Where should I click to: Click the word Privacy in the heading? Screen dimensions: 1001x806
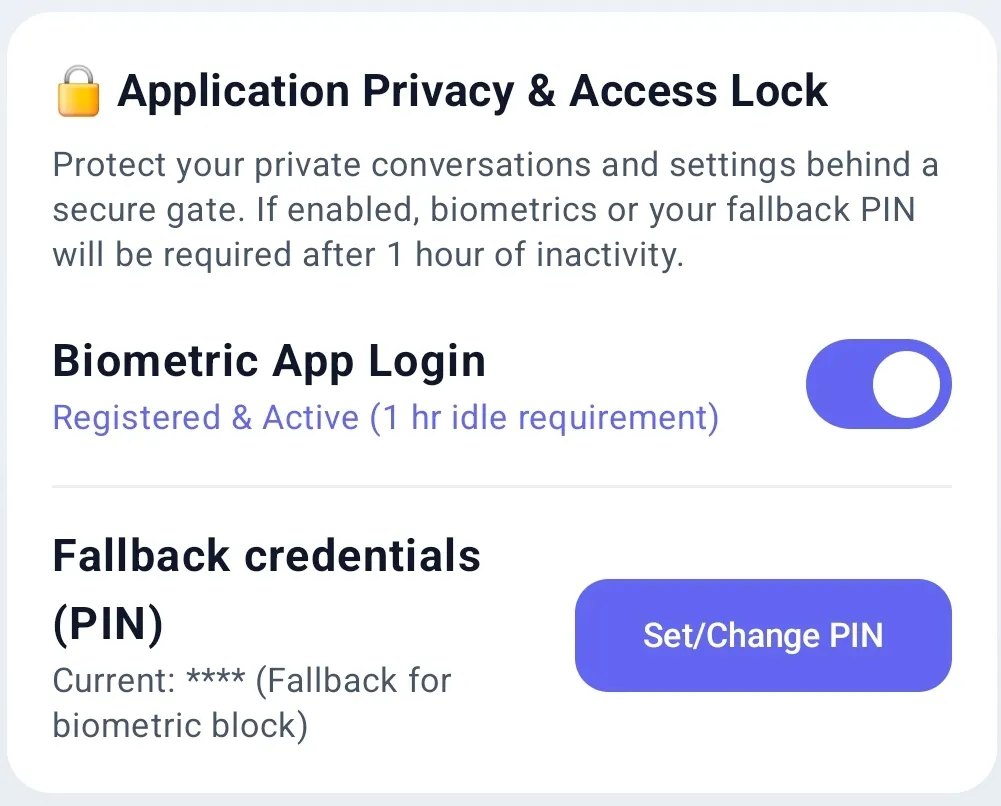coord(438,93)
